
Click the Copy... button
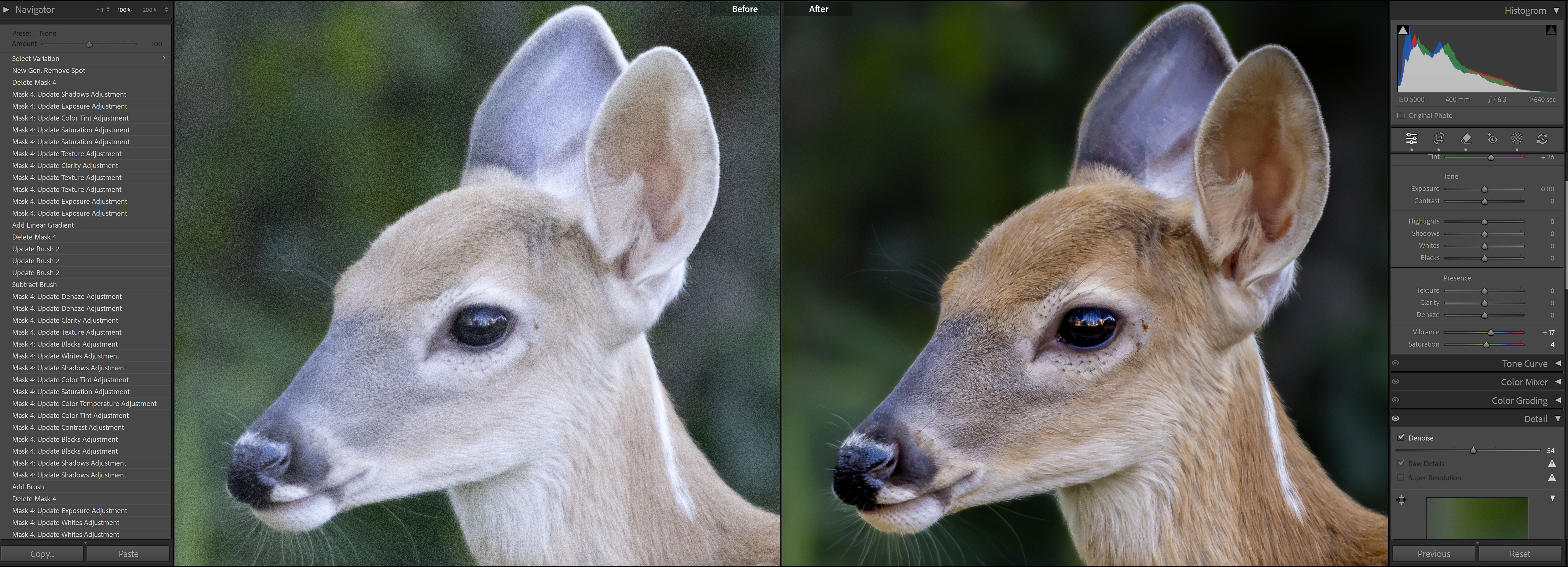(42, 554)
